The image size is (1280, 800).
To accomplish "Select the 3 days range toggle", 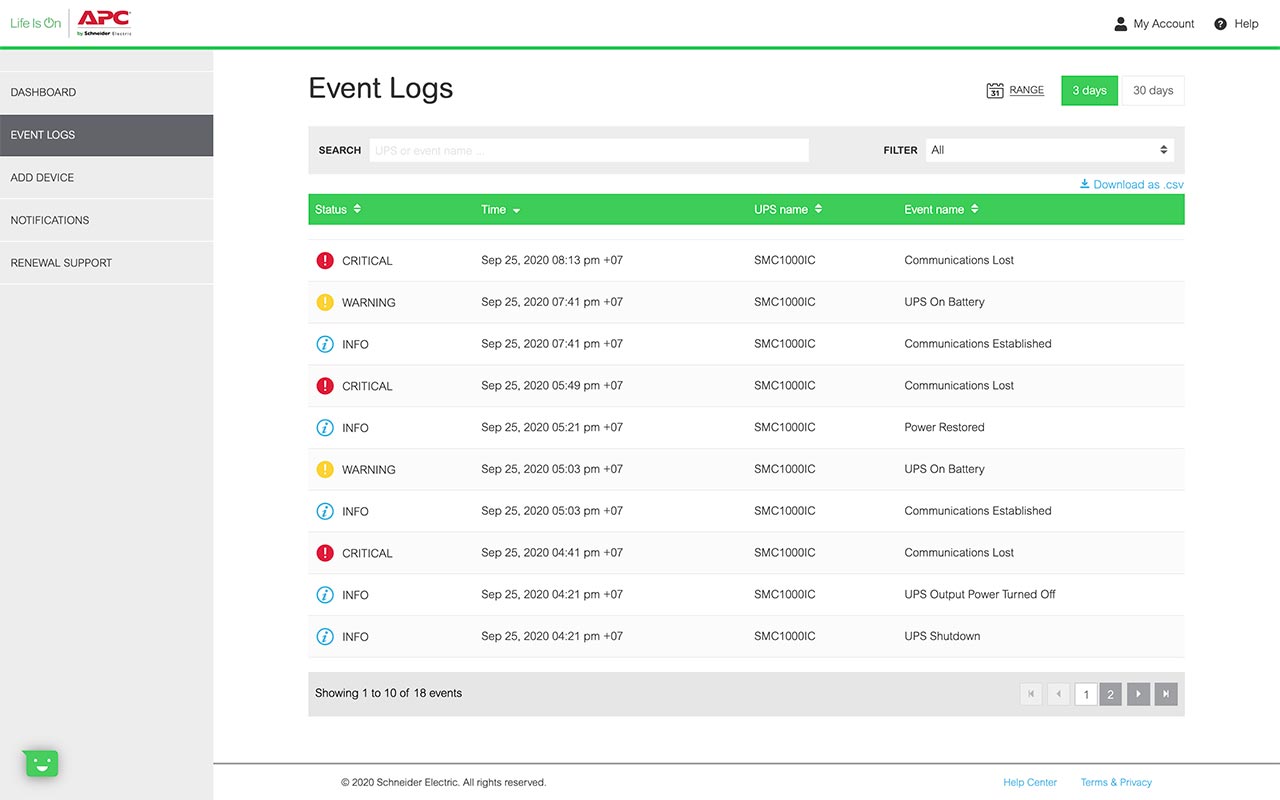I will [x=1089, y=91].
